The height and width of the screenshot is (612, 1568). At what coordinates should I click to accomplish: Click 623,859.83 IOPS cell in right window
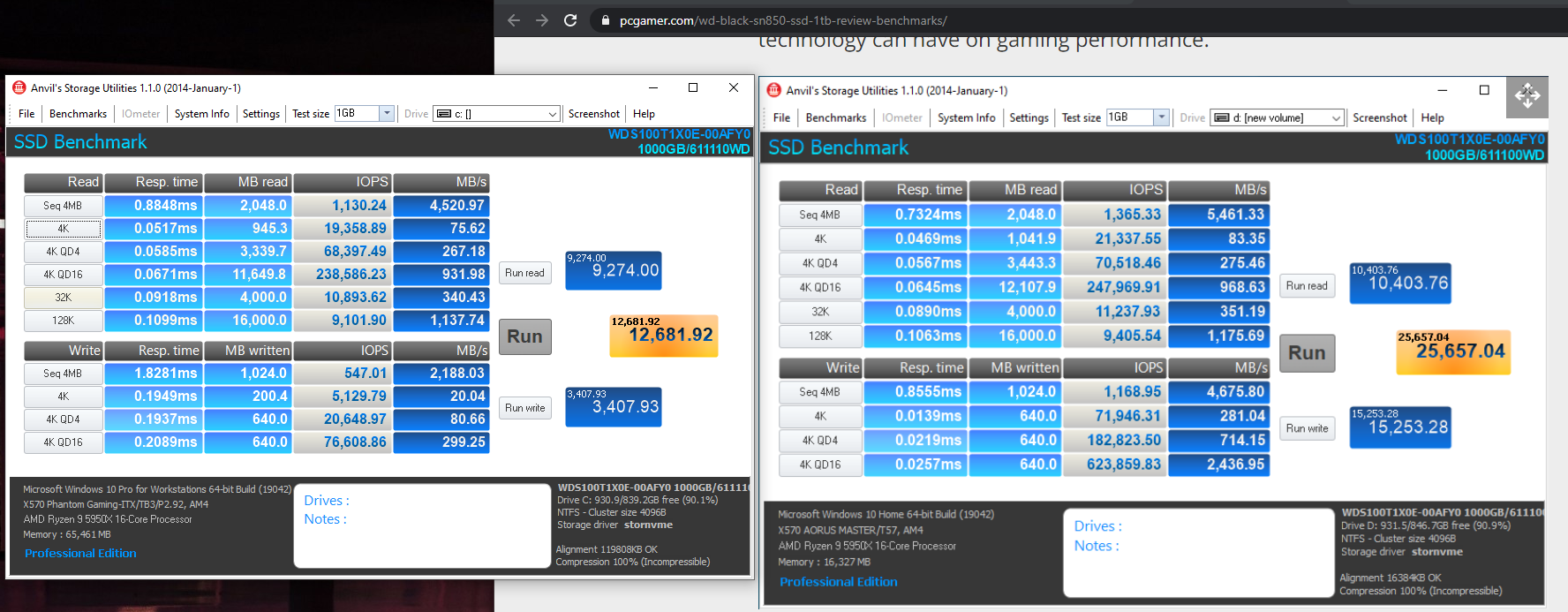pos(1115,465)
